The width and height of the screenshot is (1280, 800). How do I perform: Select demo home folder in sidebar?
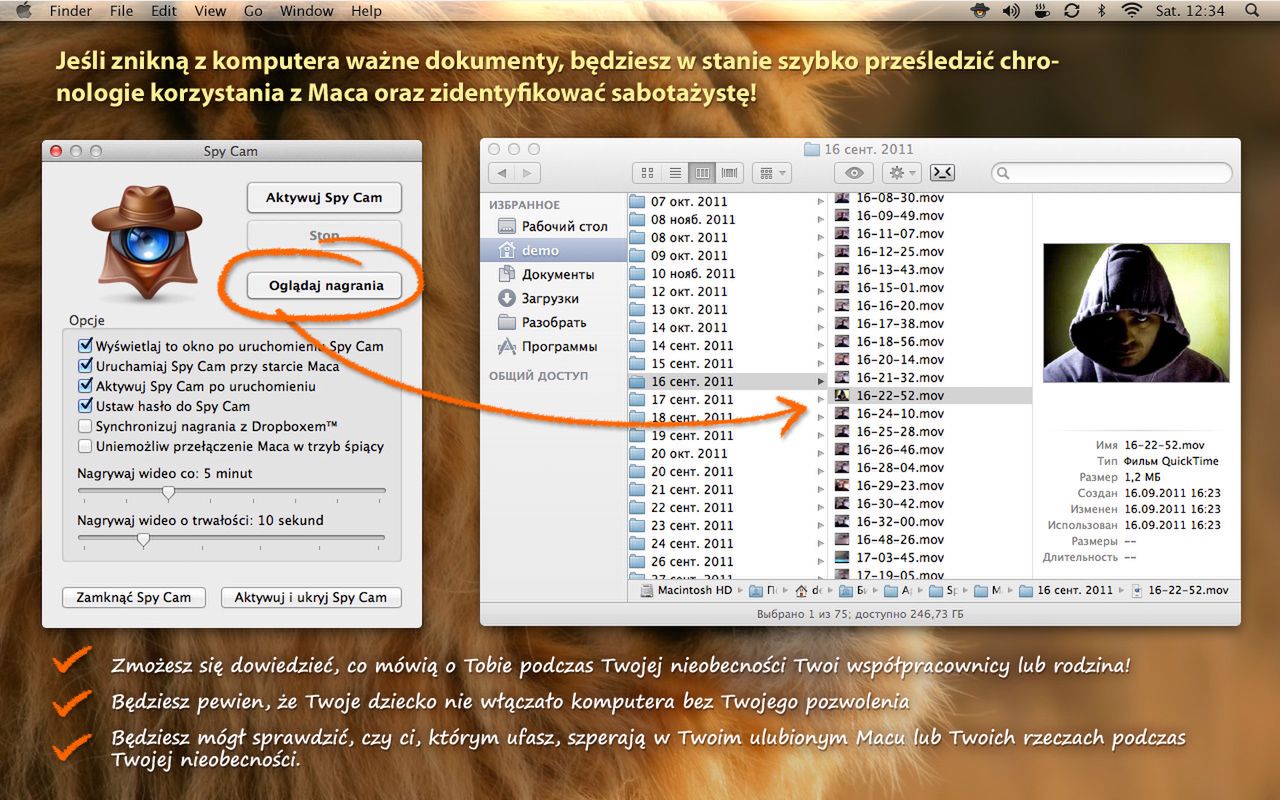554,250
